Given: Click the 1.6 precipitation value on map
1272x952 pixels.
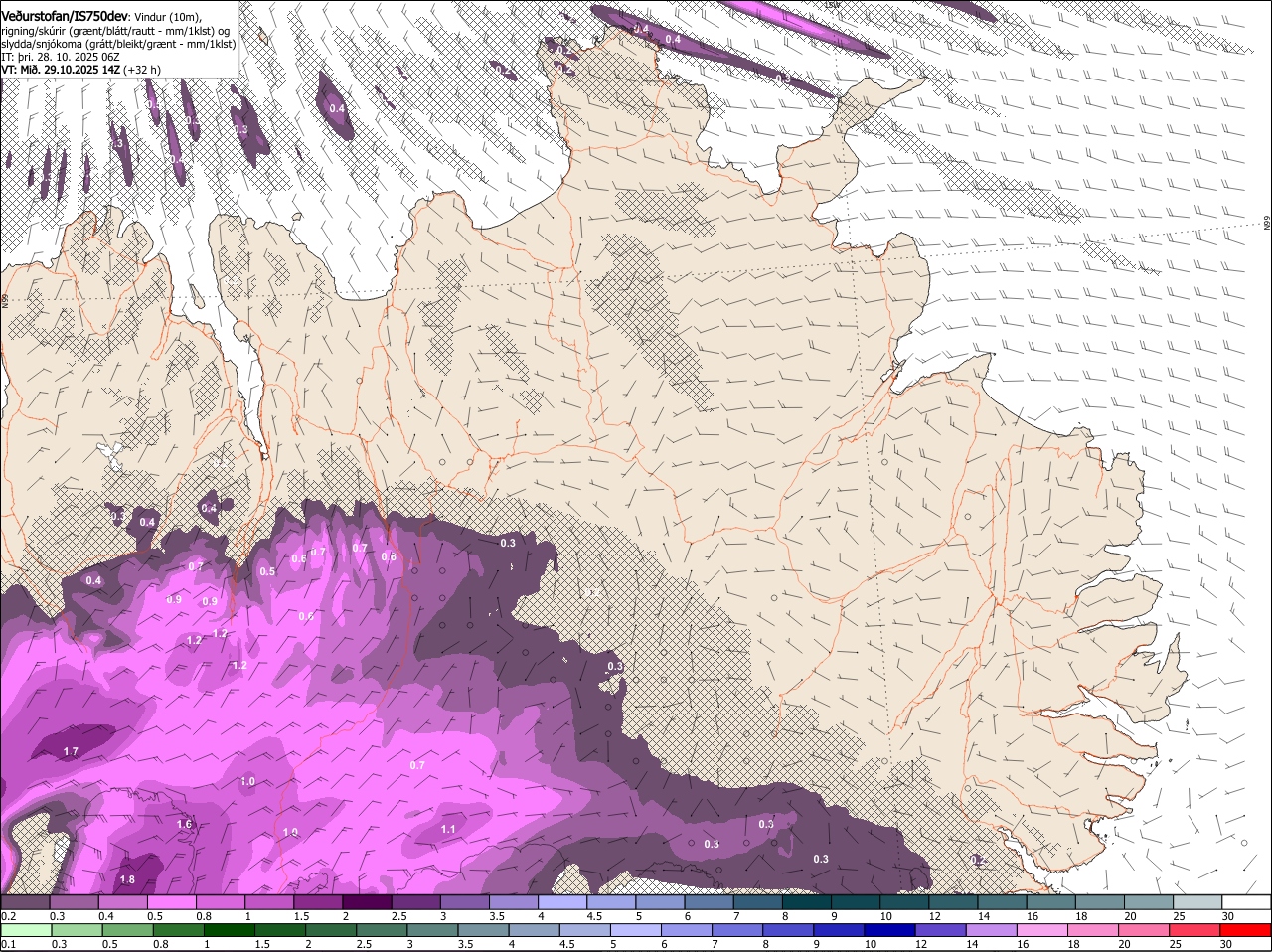Looking at the screenshot, I should [x=184, y=825].
